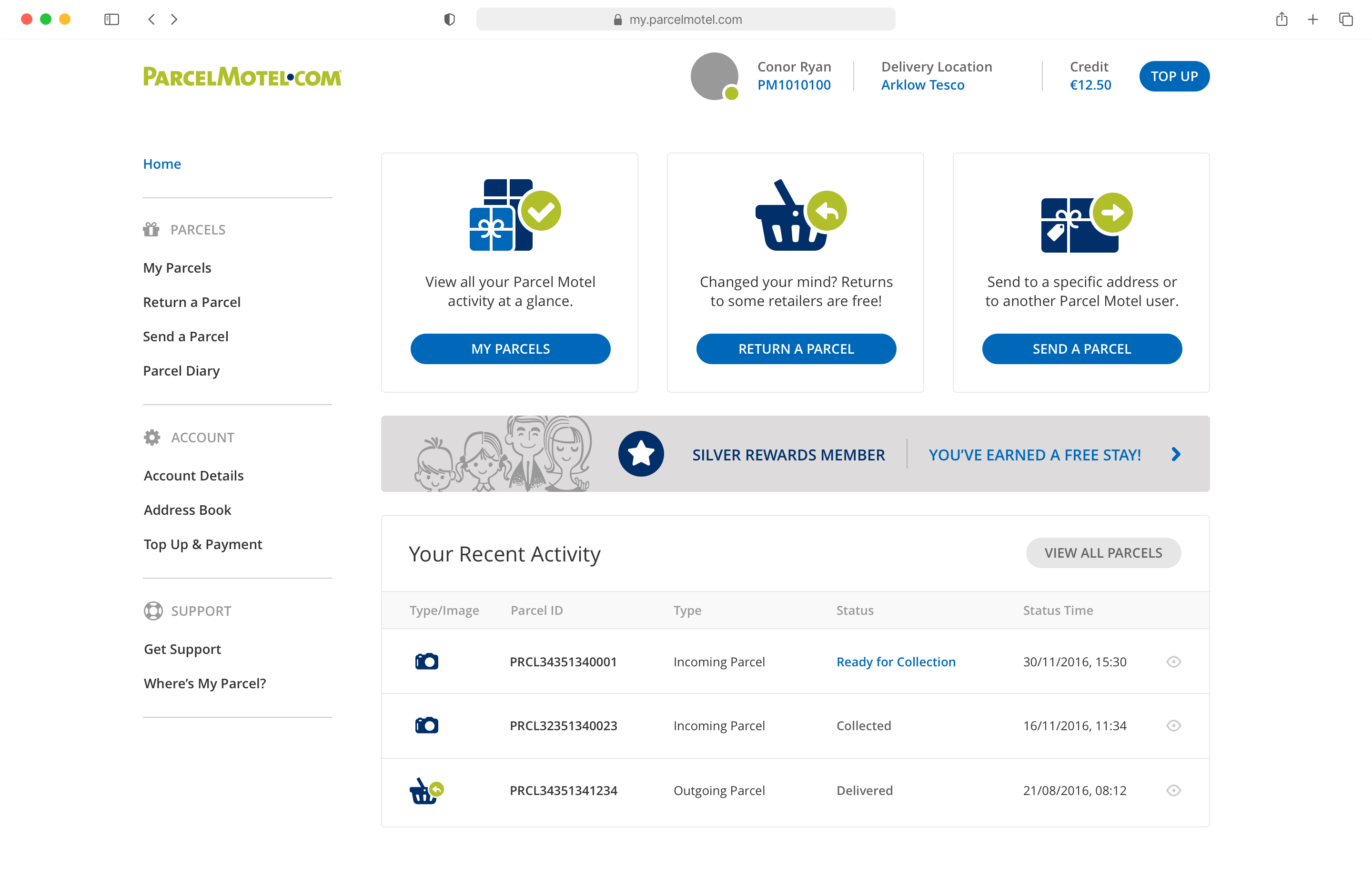Image resolution: width=1372 pixels, height=877 pixels.
Task: Open Address Book in the sidebar
Action: [x=187, y=510]
